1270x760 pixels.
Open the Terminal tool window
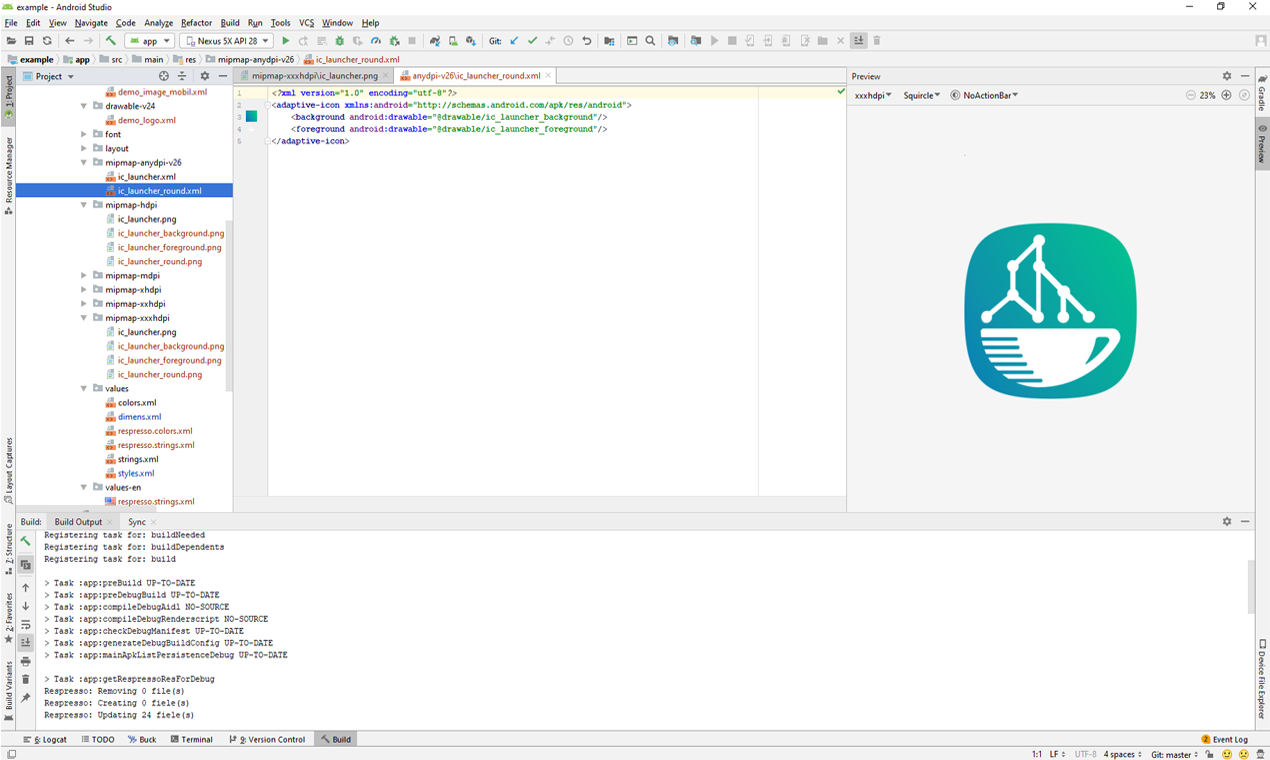click(x=191, y=739)
